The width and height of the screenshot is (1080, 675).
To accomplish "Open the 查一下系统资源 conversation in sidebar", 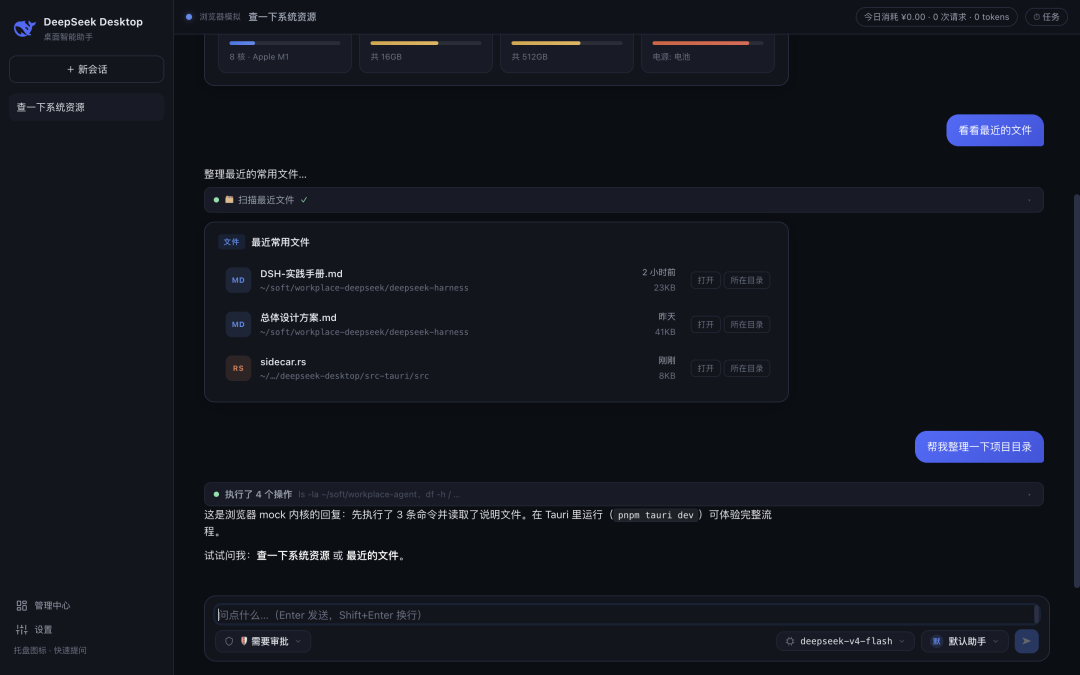I will 87,107.
